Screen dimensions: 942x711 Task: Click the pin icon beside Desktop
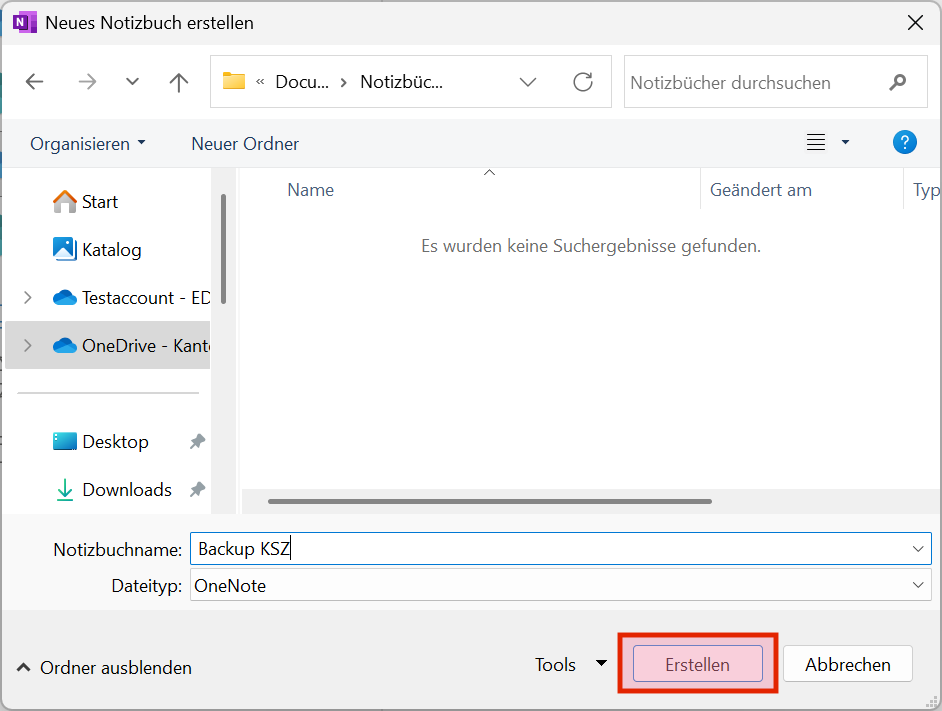197,442
